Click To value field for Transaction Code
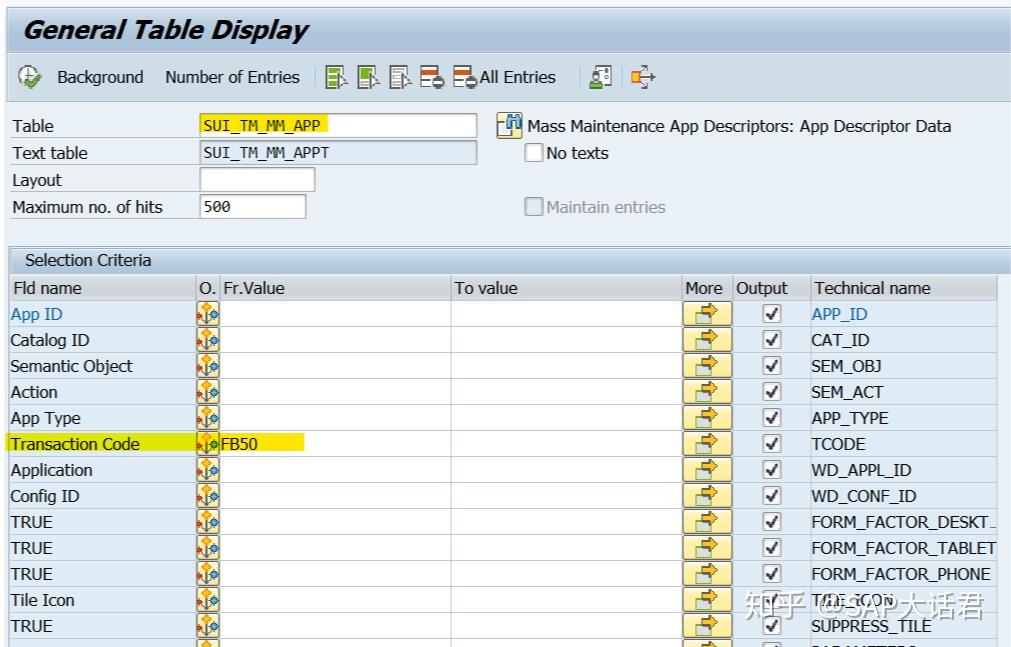Image resolution: width=1011 pixels, height=647 pixels. pos(567,444)
